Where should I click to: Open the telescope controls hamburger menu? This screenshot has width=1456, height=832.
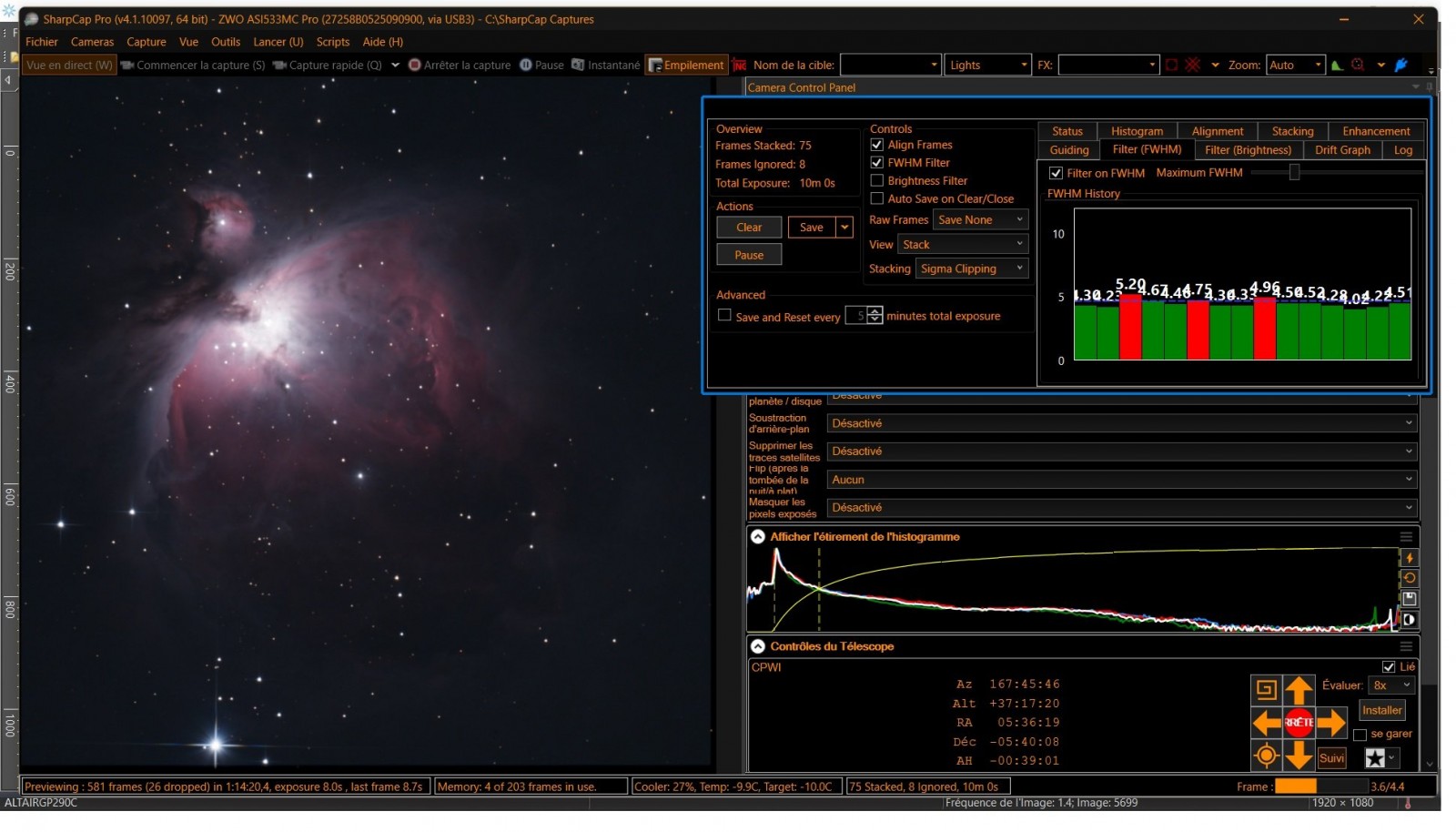coord(1406,647)
